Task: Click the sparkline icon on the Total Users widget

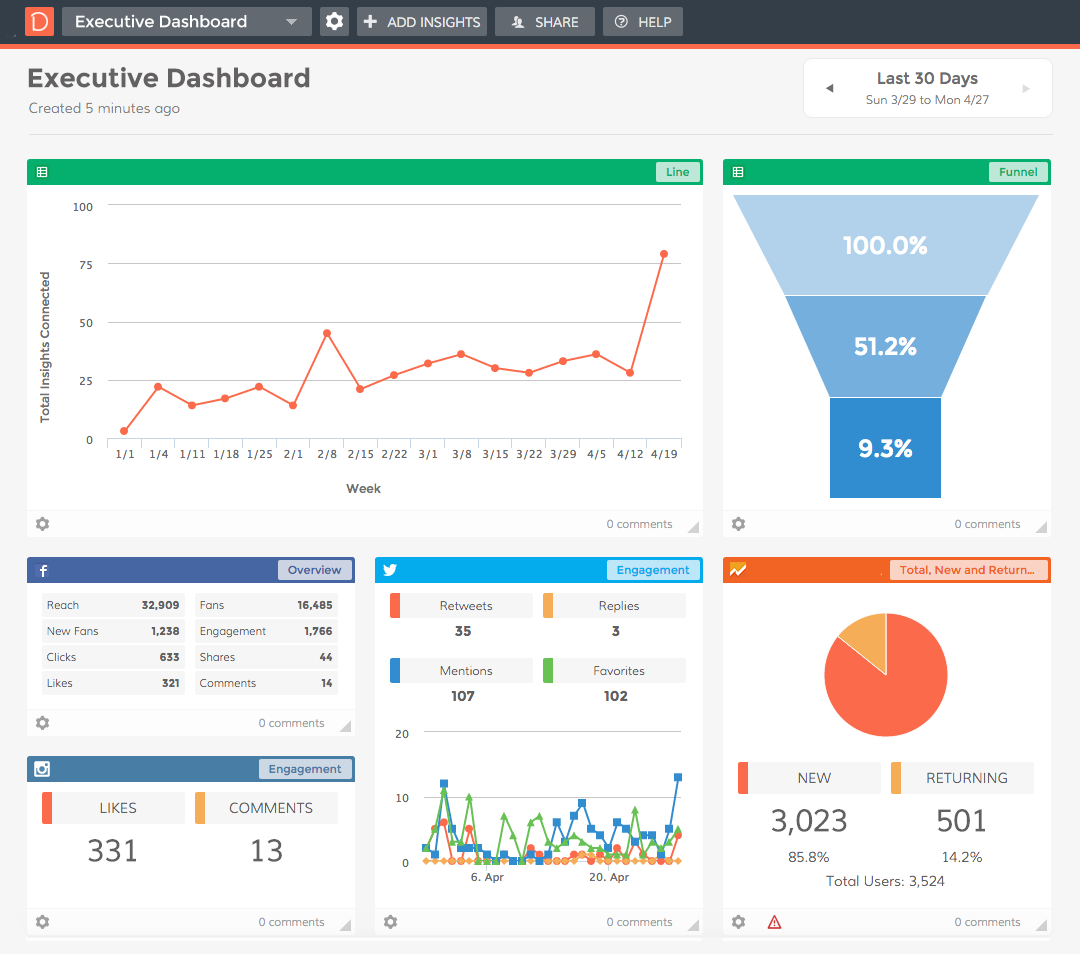Action: 737,569
